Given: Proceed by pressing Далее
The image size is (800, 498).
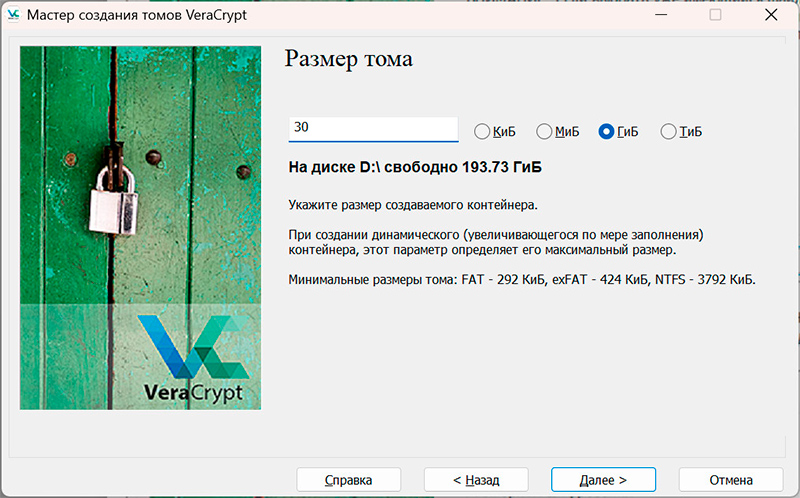Looking at the screenshot, I should (x=603, y=480).
